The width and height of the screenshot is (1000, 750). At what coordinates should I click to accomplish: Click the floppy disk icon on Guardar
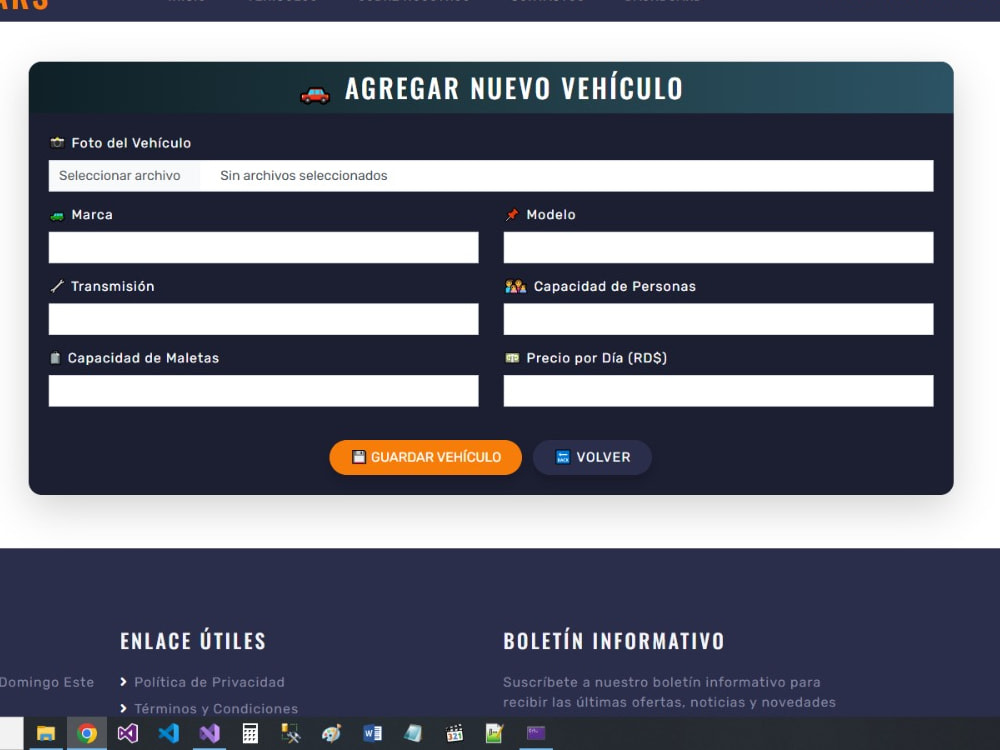point(359,457)
